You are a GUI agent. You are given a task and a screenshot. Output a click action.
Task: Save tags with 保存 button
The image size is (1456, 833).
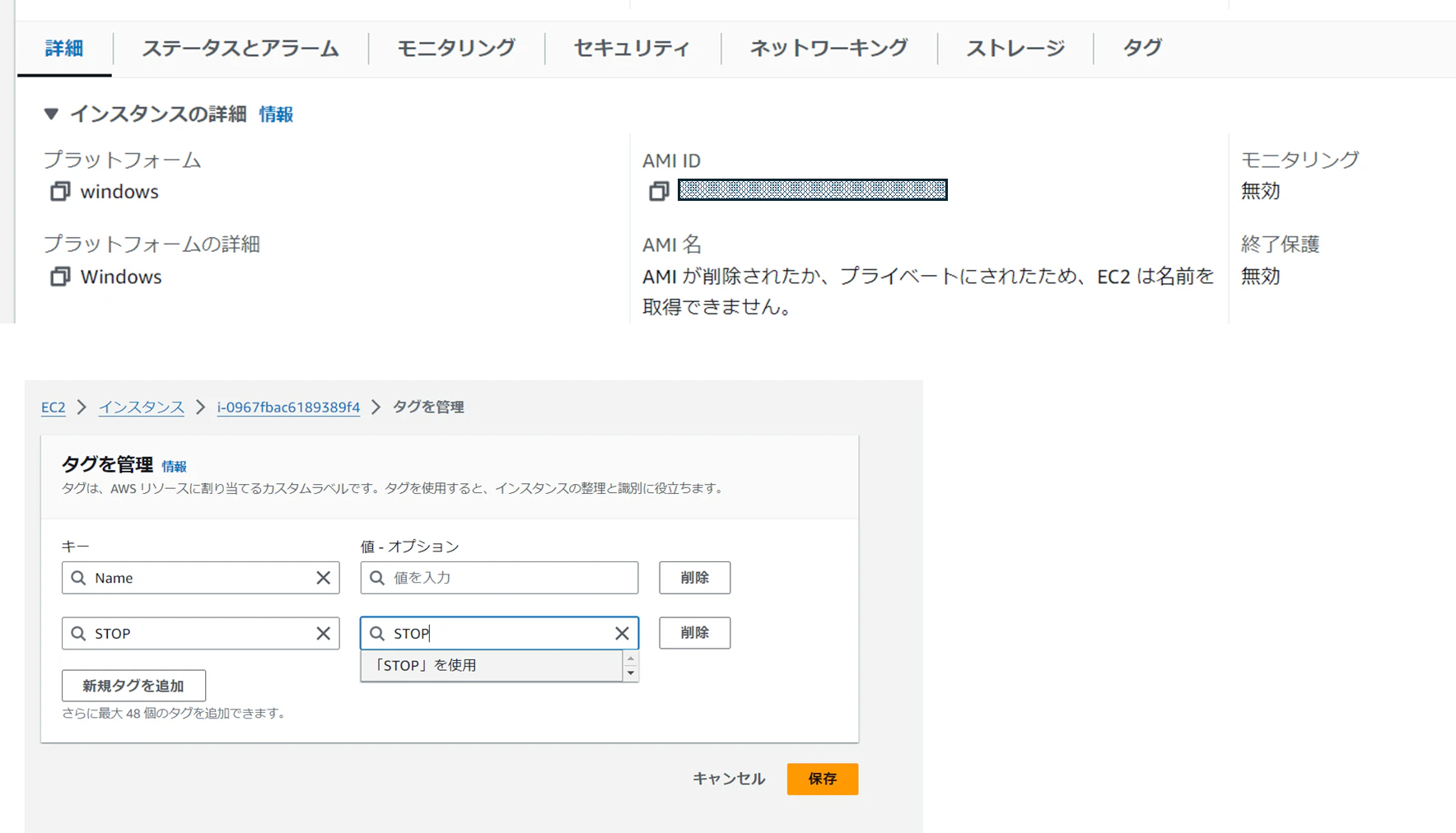[822, 779]
